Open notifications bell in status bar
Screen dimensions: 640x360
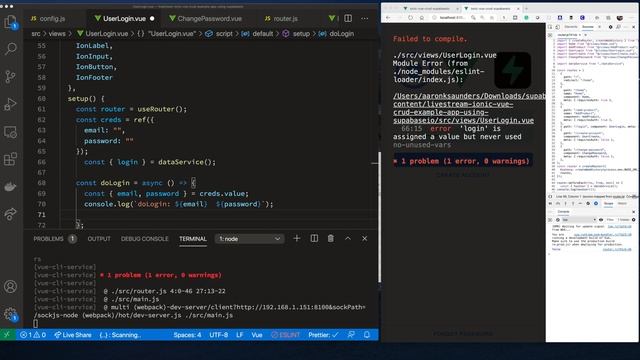point(367,335)
